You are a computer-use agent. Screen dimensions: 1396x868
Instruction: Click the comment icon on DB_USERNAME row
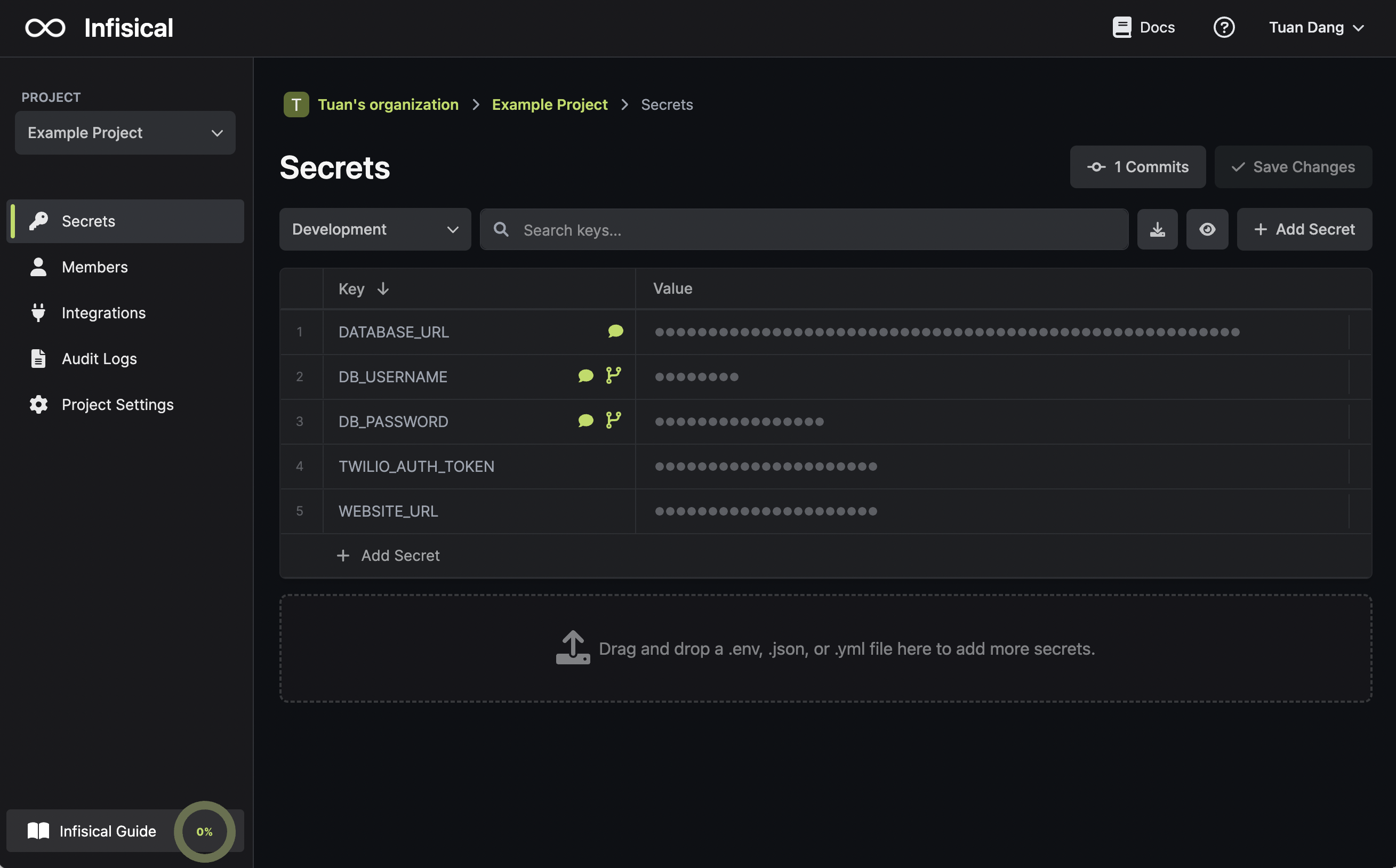coord(585,376)
